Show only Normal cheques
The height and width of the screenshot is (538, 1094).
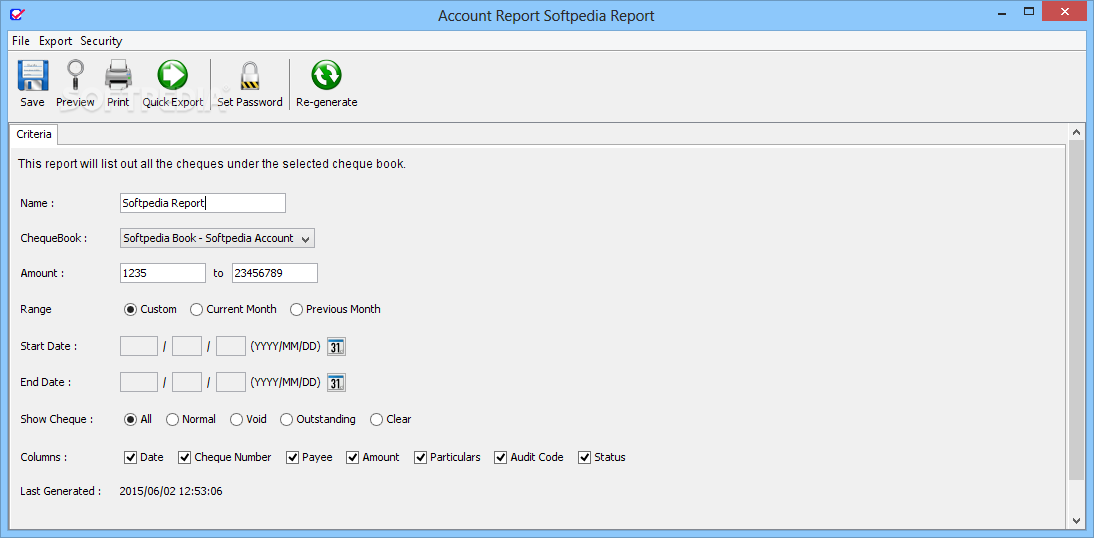tap(172, 419)
